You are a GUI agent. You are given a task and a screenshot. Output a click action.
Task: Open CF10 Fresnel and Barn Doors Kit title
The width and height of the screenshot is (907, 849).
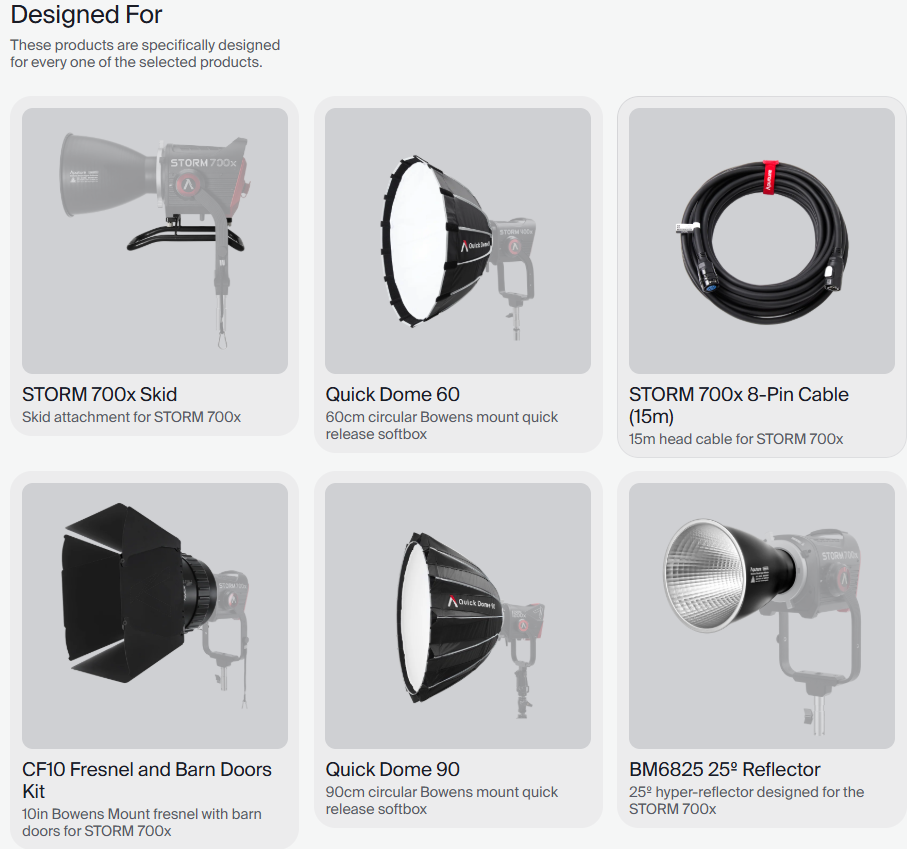[x=146, y=780]
